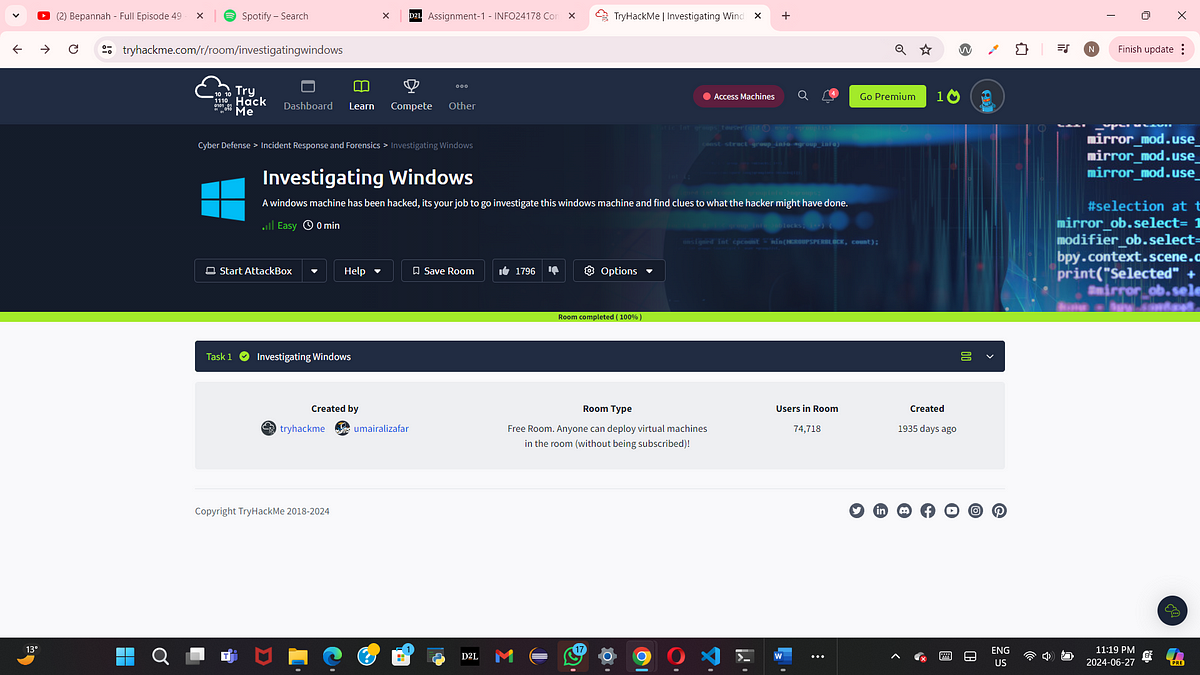Click the Room completed progress bar
The height and width of the screenshot is (675, 1200).
tap(600, 317)
